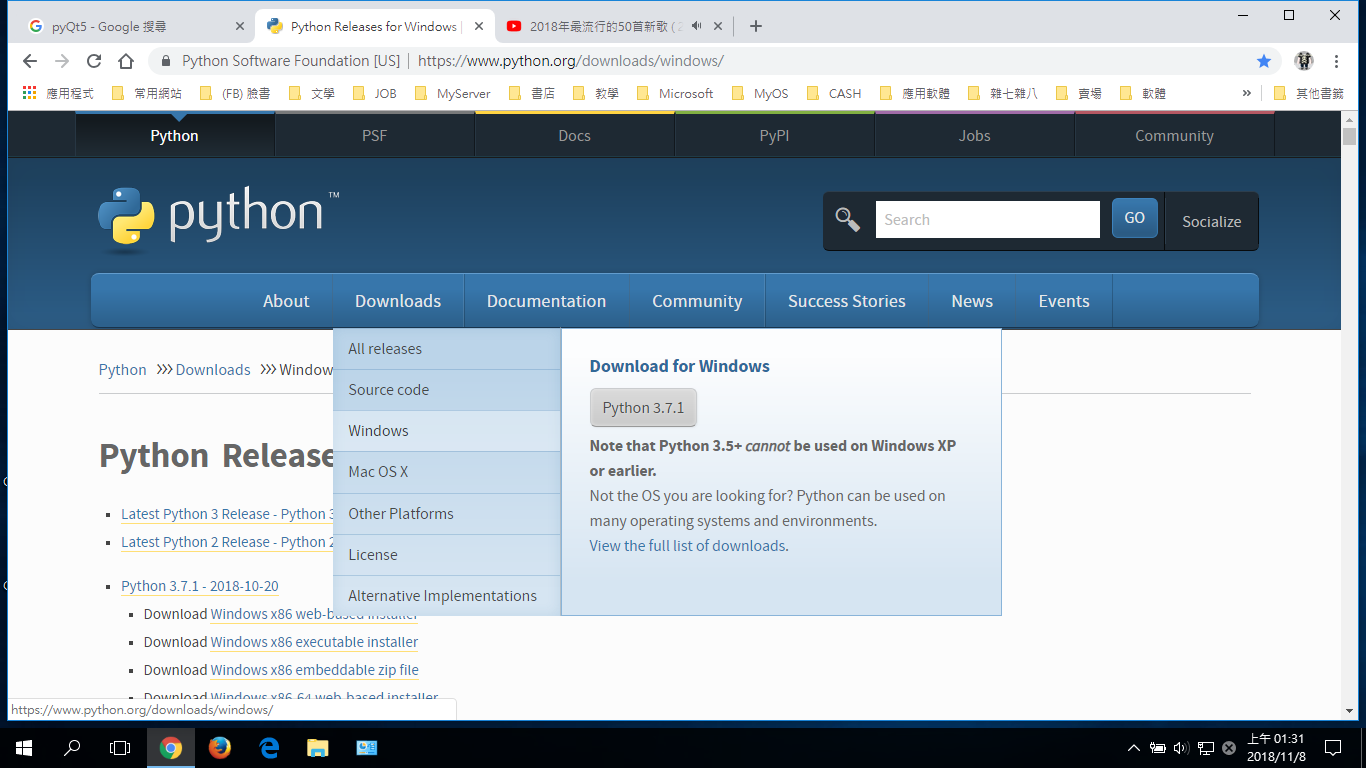Click the address bar URL
This screenshot has height=768, width=1366.
pyautogui.click(x=570, y=61)
